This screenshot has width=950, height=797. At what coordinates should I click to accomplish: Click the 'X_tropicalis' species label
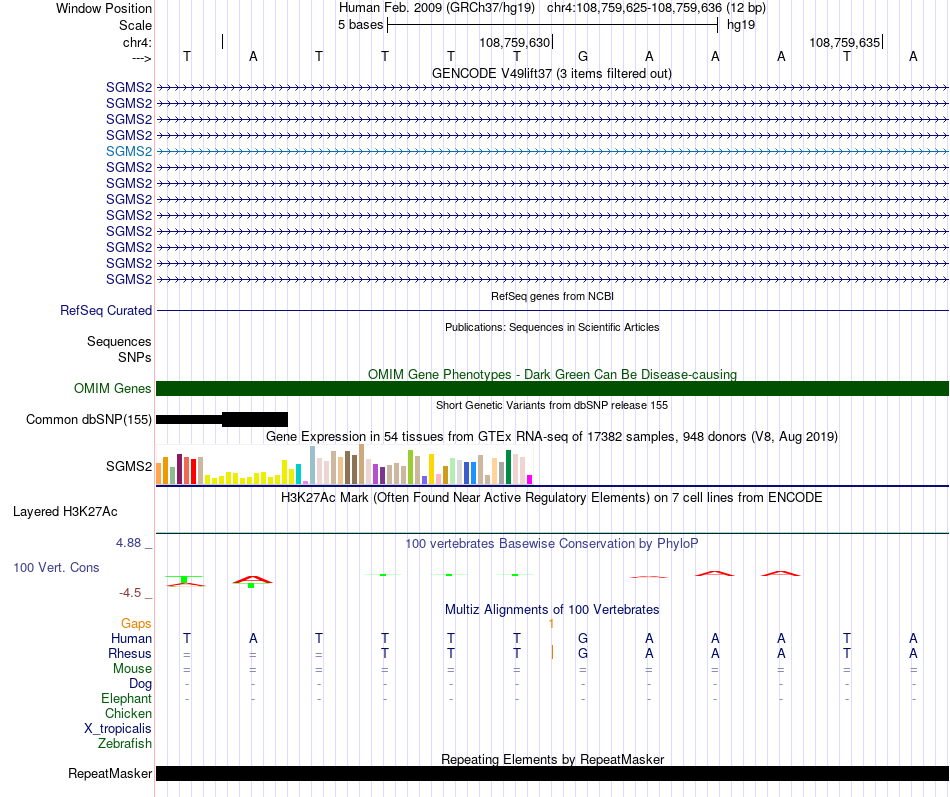click(118, 729)
